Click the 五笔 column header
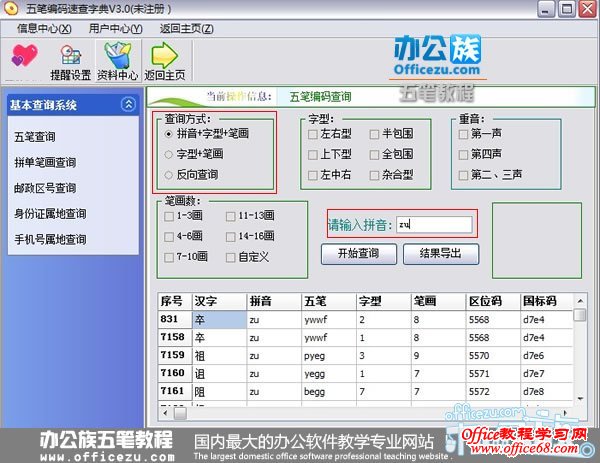The height and width of the screenshot is (463, 600). click(329, 302)
